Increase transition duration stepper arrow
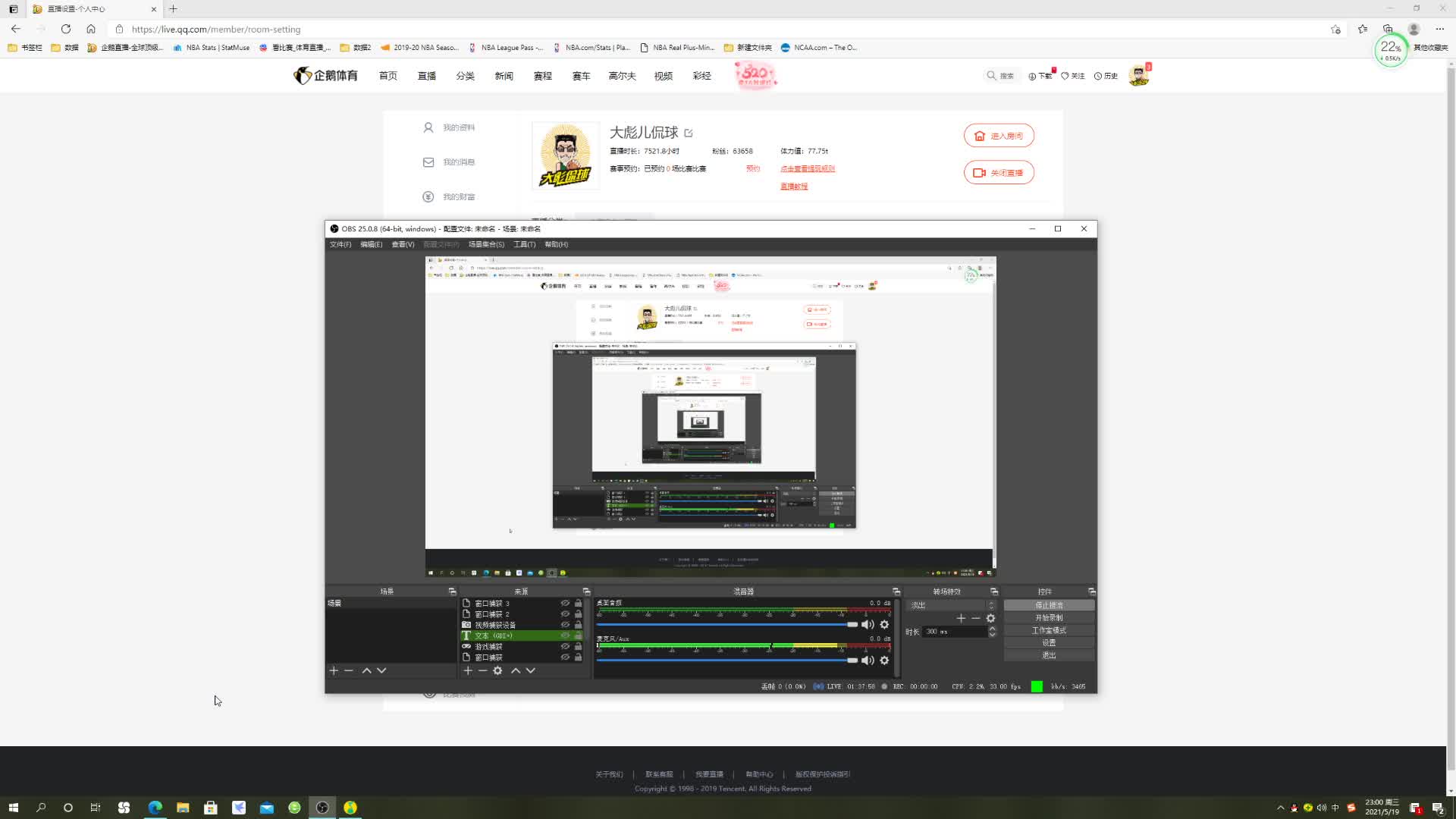Image resolution: width=1456 pixels, height=819 pixels. click(992, 629)
